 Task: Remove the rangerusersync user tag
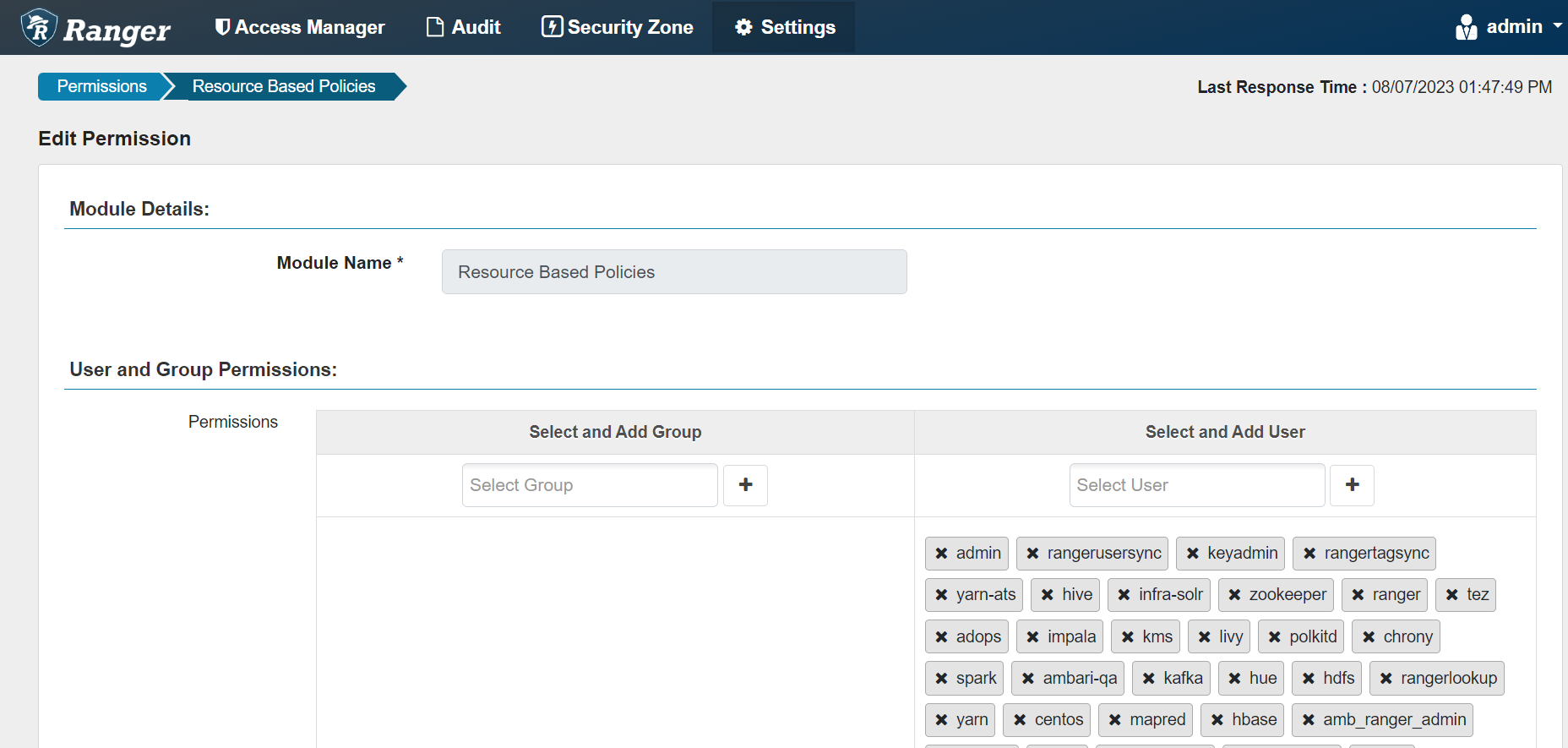[1032, 554]
